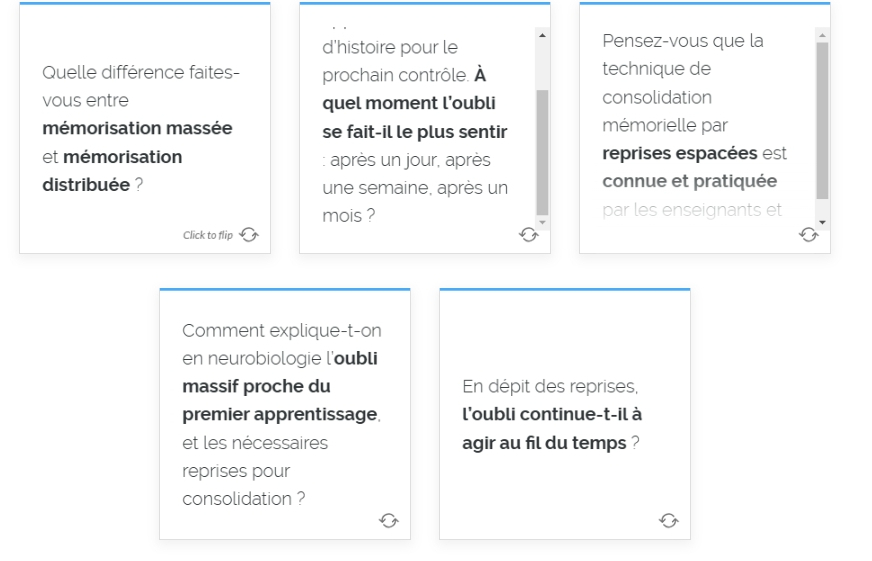Click the scroll-up arrow on the 'd'histoire' card
This screenshot has height=561, width=872.
pos(542,35)
